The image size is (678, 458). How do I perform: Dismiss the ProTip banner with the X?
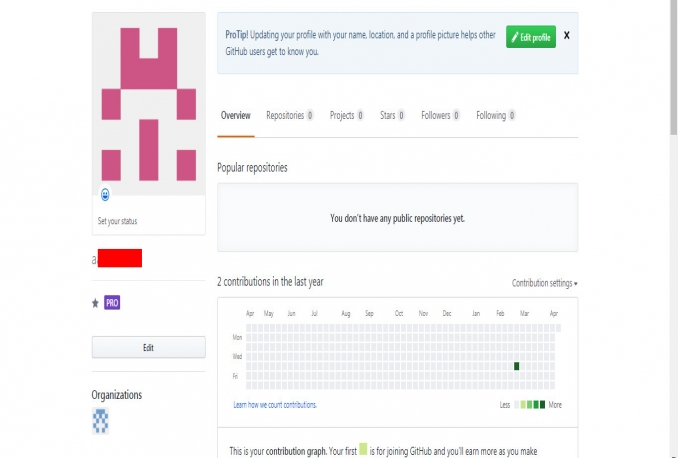(x=567, y=35)
